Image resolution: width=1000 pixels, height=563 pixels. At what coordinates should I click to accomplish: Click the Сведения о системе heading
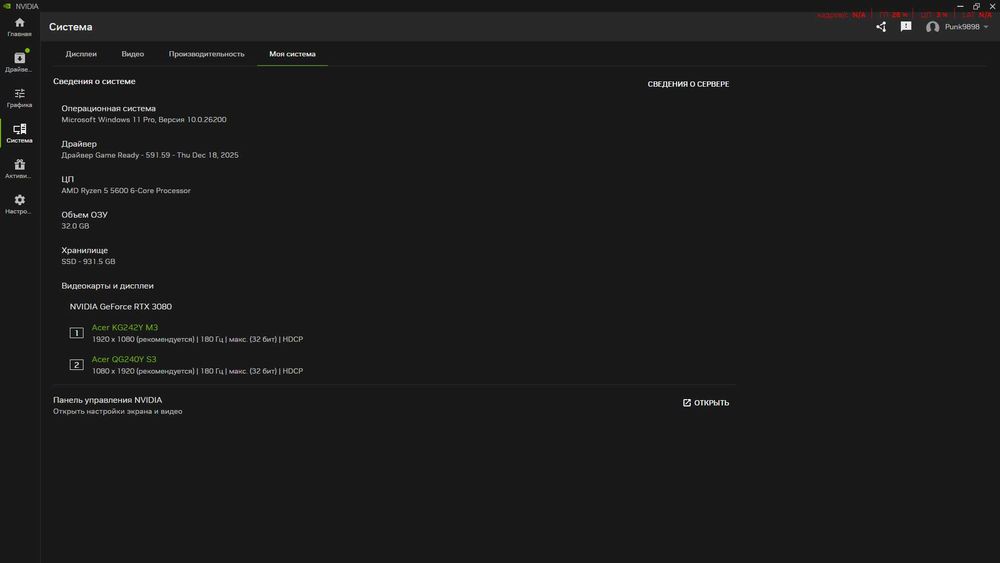[x=94, y=82]
